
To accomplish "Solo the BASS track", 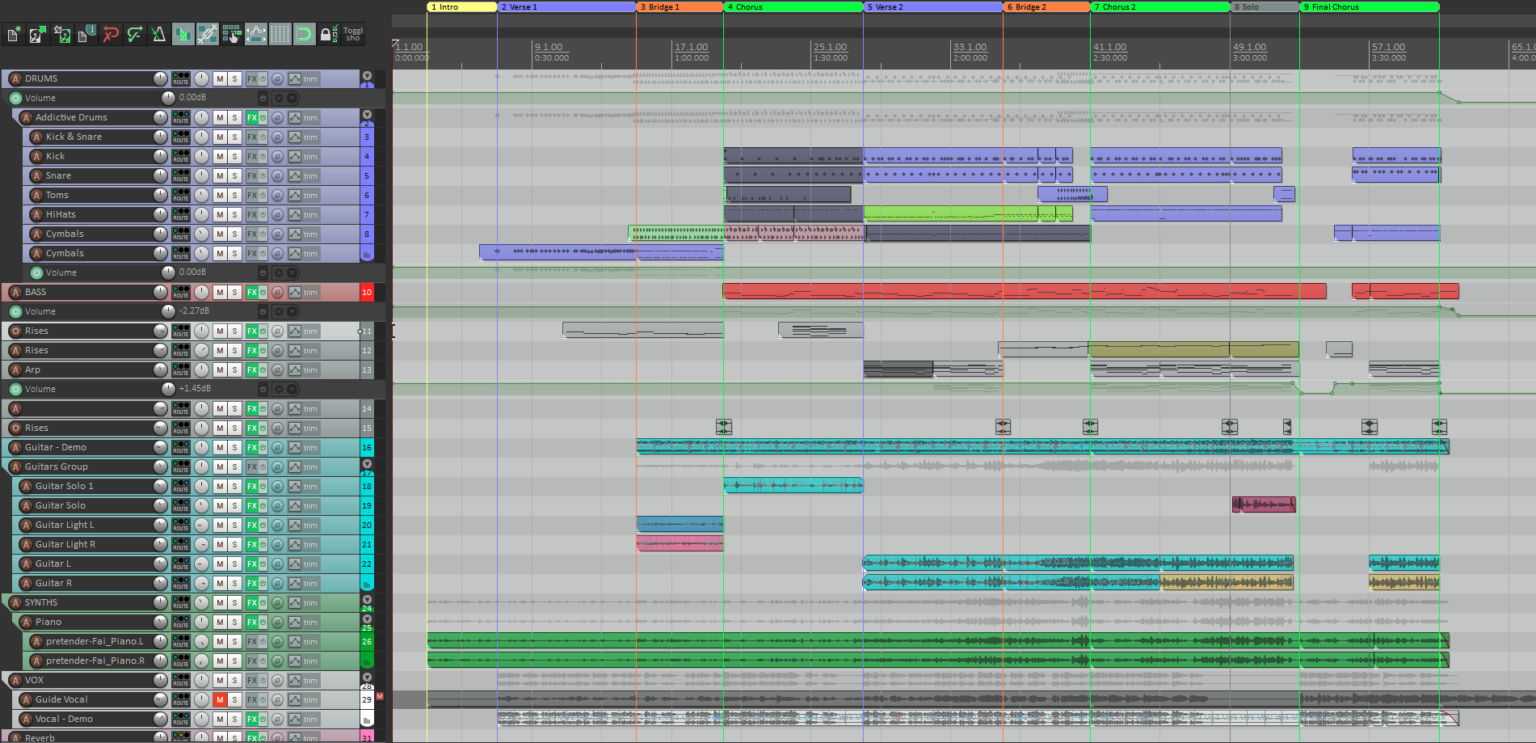I will click(x=234, y=292).
